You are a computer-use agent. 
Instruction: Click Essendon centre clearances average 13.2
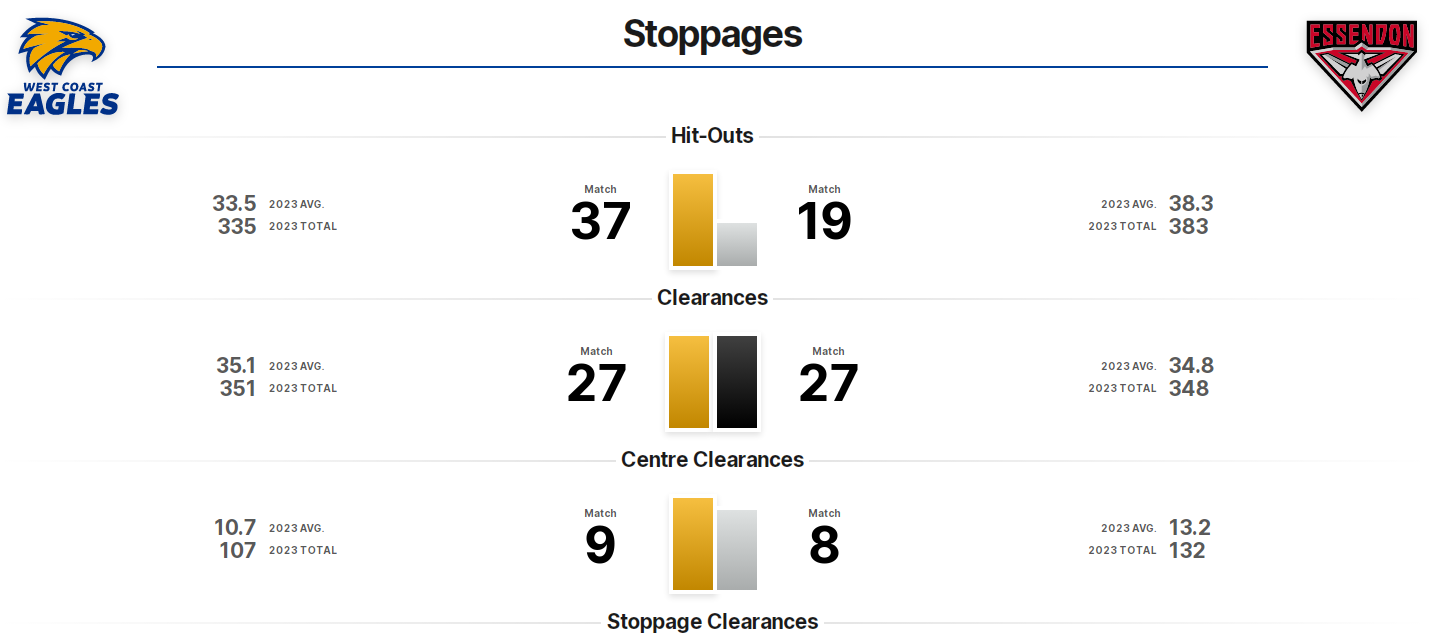[x=1190, y=528]
